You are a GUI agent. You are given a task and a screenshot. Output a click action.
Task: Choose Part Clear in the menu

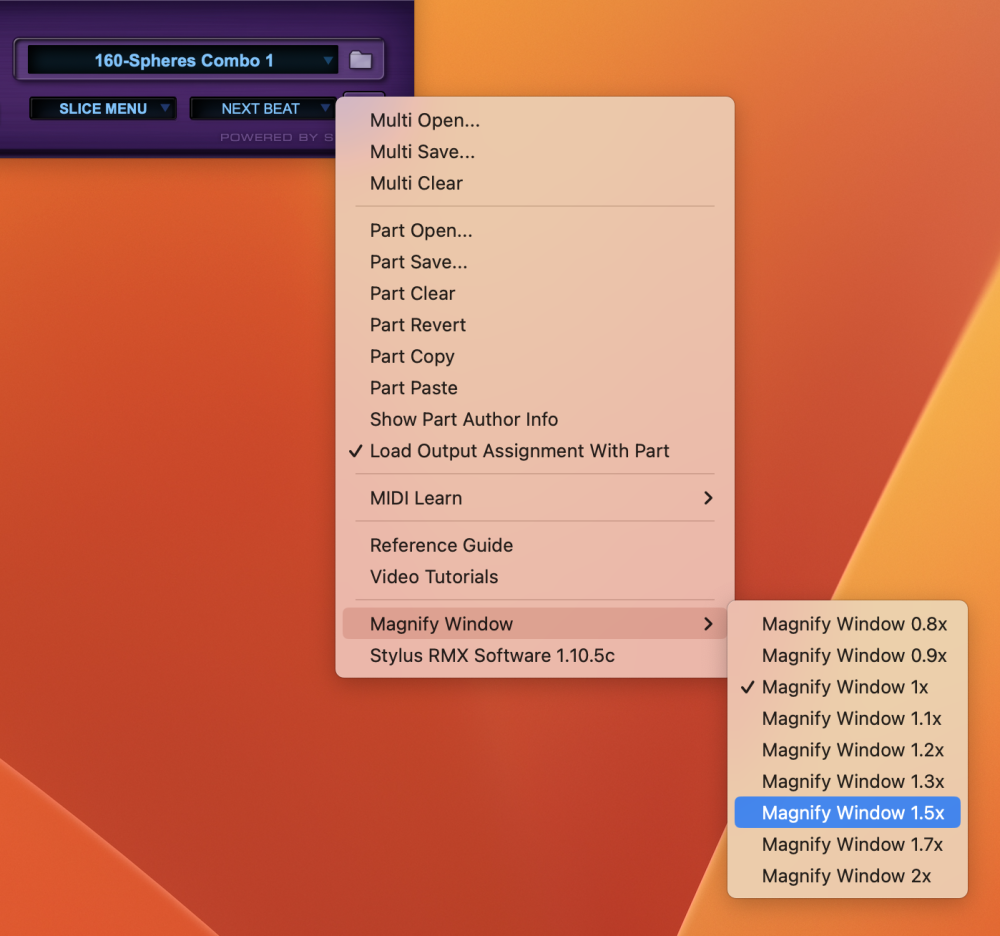(534, 293)
